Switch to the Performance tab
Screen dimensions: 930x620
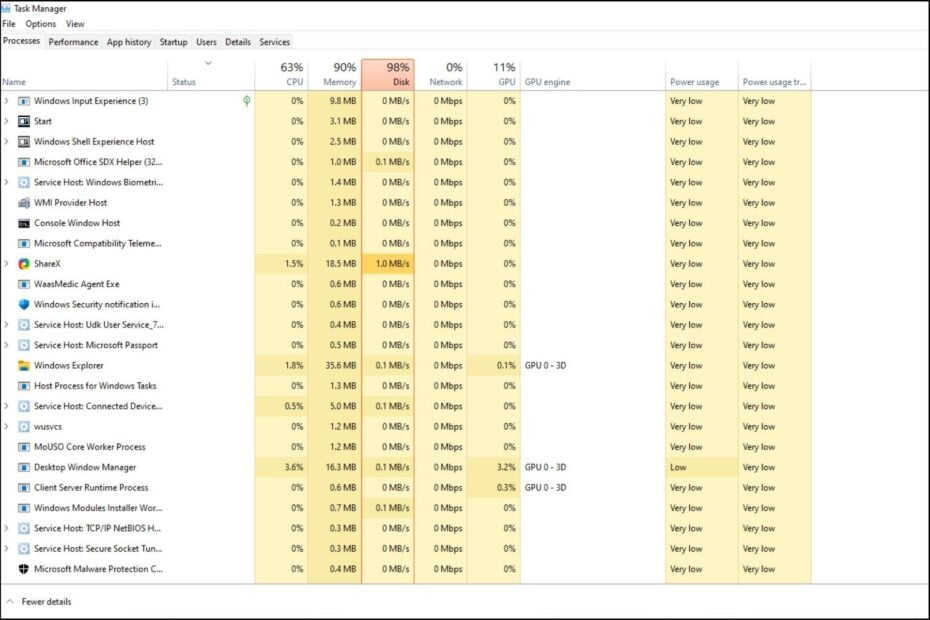point(74,42)
